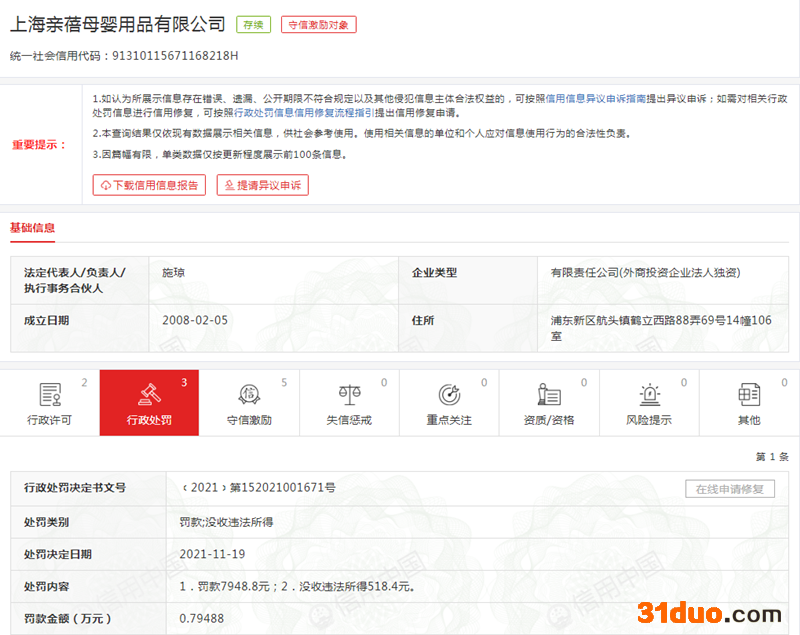Screen dimensions: 800x635
Task: Click the 在线申请修复 button
Action: tap(729, 489)
